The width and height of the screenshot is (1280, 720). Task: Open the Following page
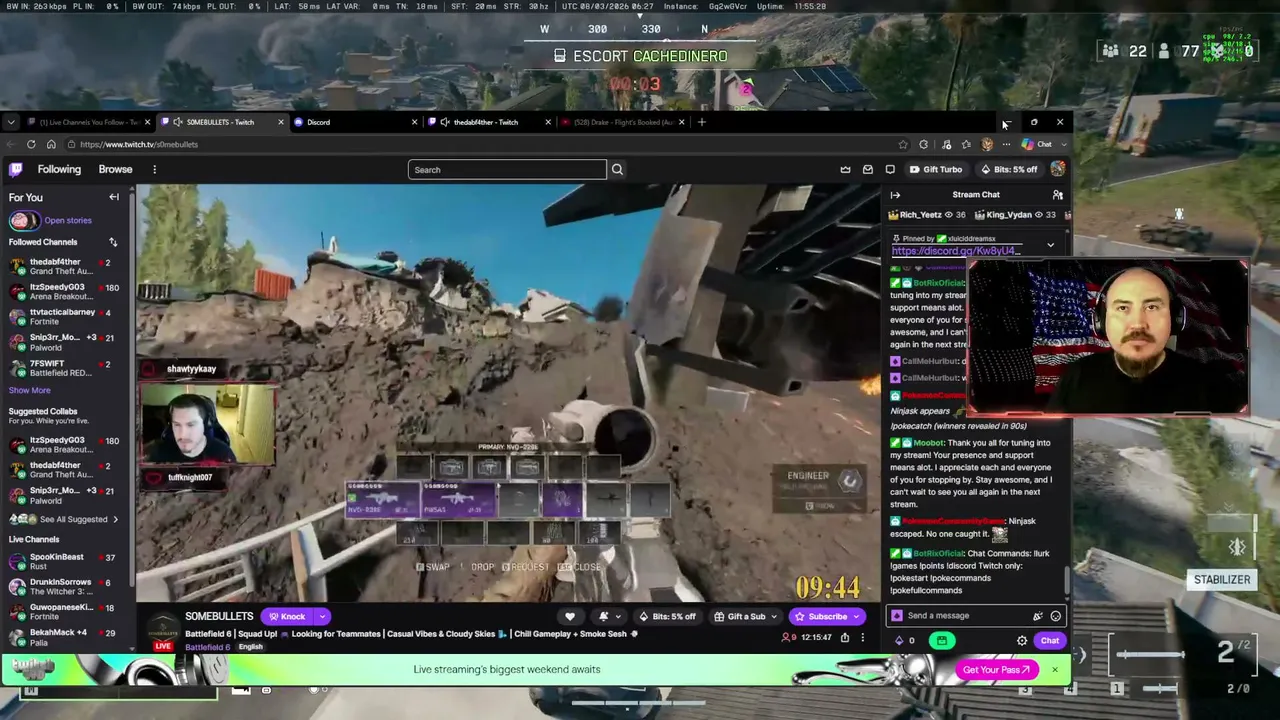pos(59,169)
